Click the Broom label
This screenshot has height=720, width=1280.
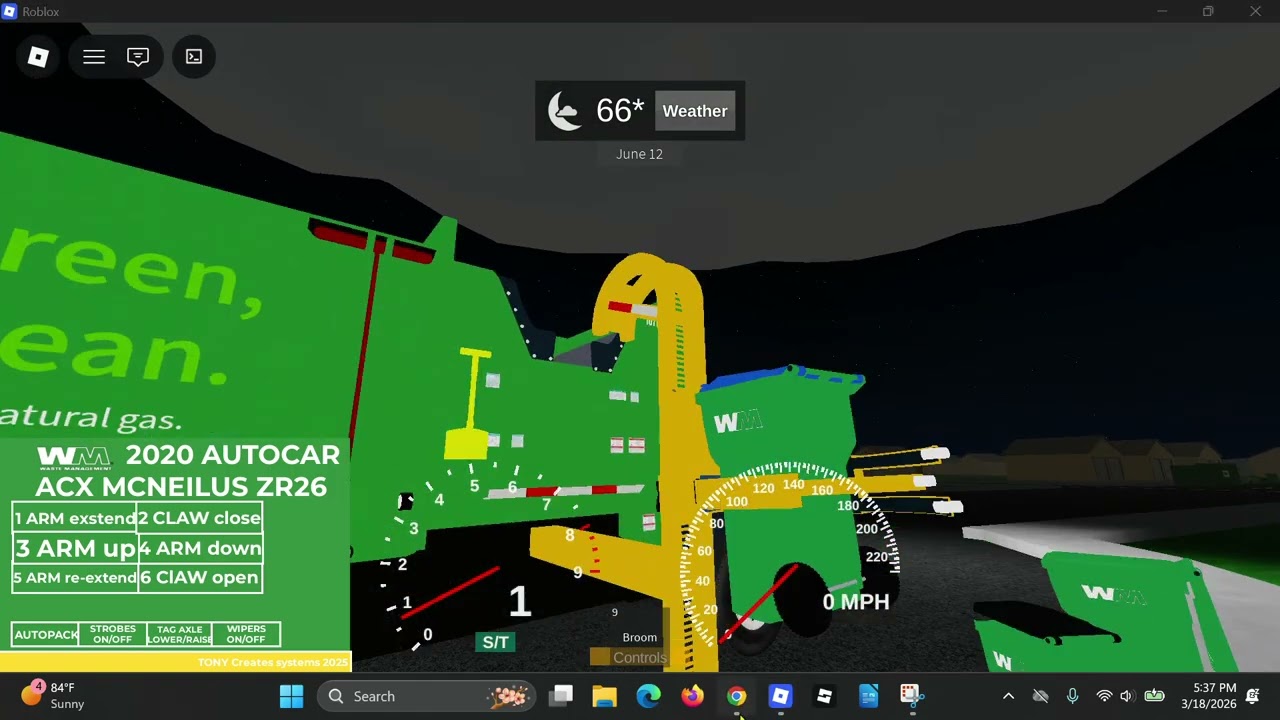(640, 637)
